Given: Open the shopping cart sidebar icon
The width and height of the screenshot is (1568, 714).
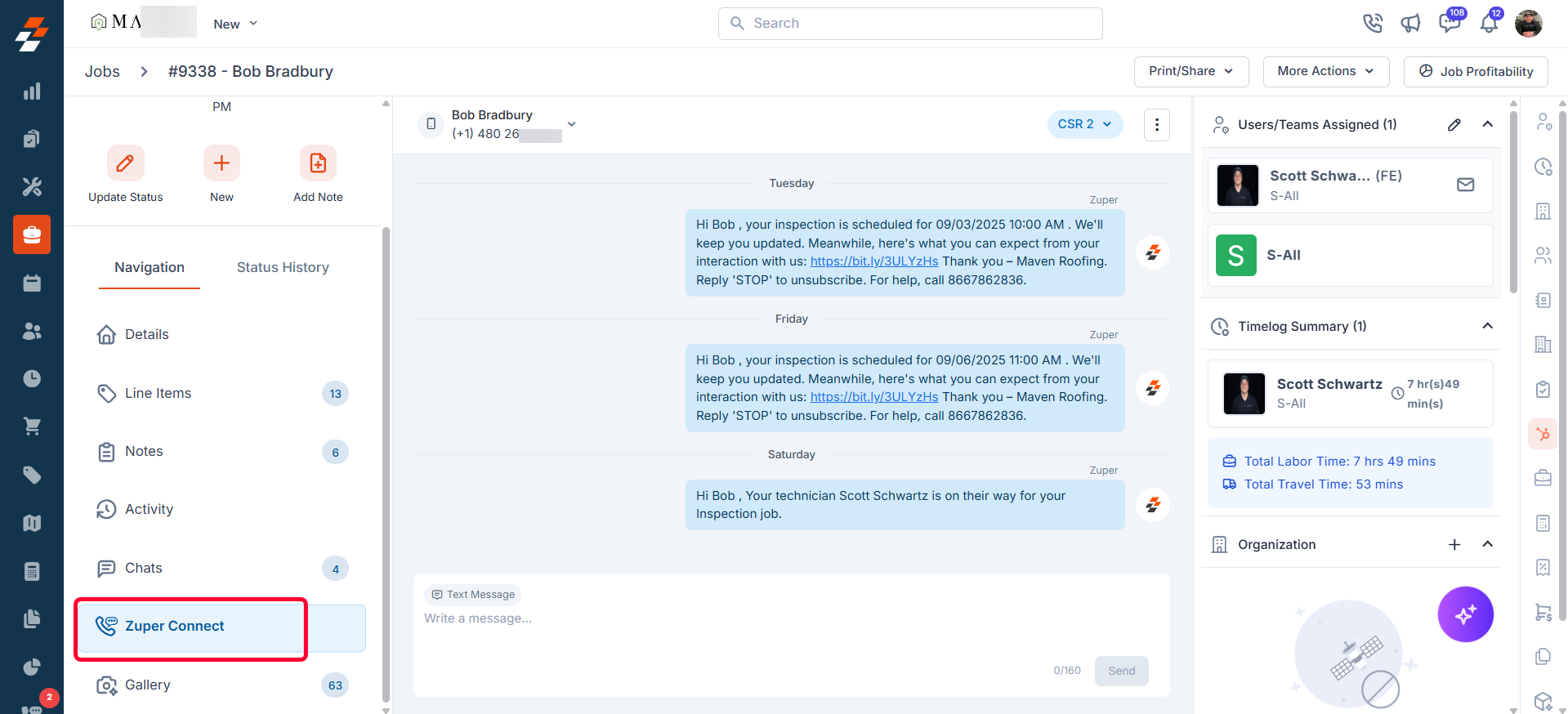Looking at the screenshot, I should coord(32,426).
